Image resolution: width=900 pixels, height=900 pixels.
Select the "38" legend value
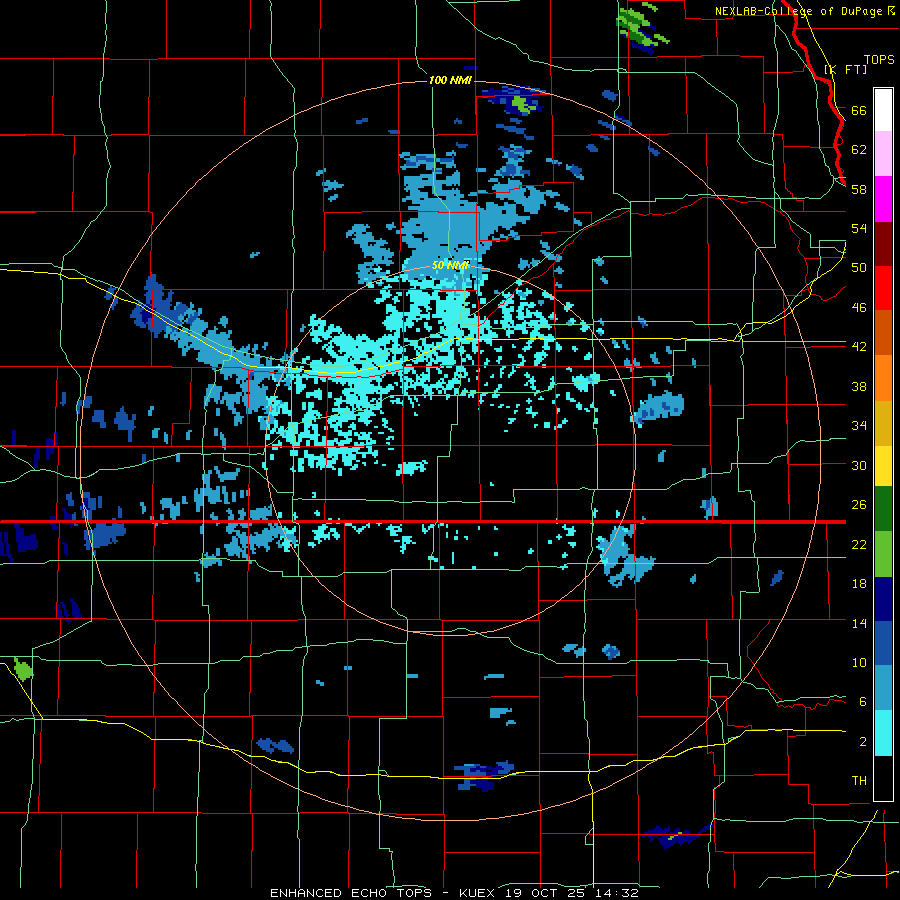tap(859, 386)
